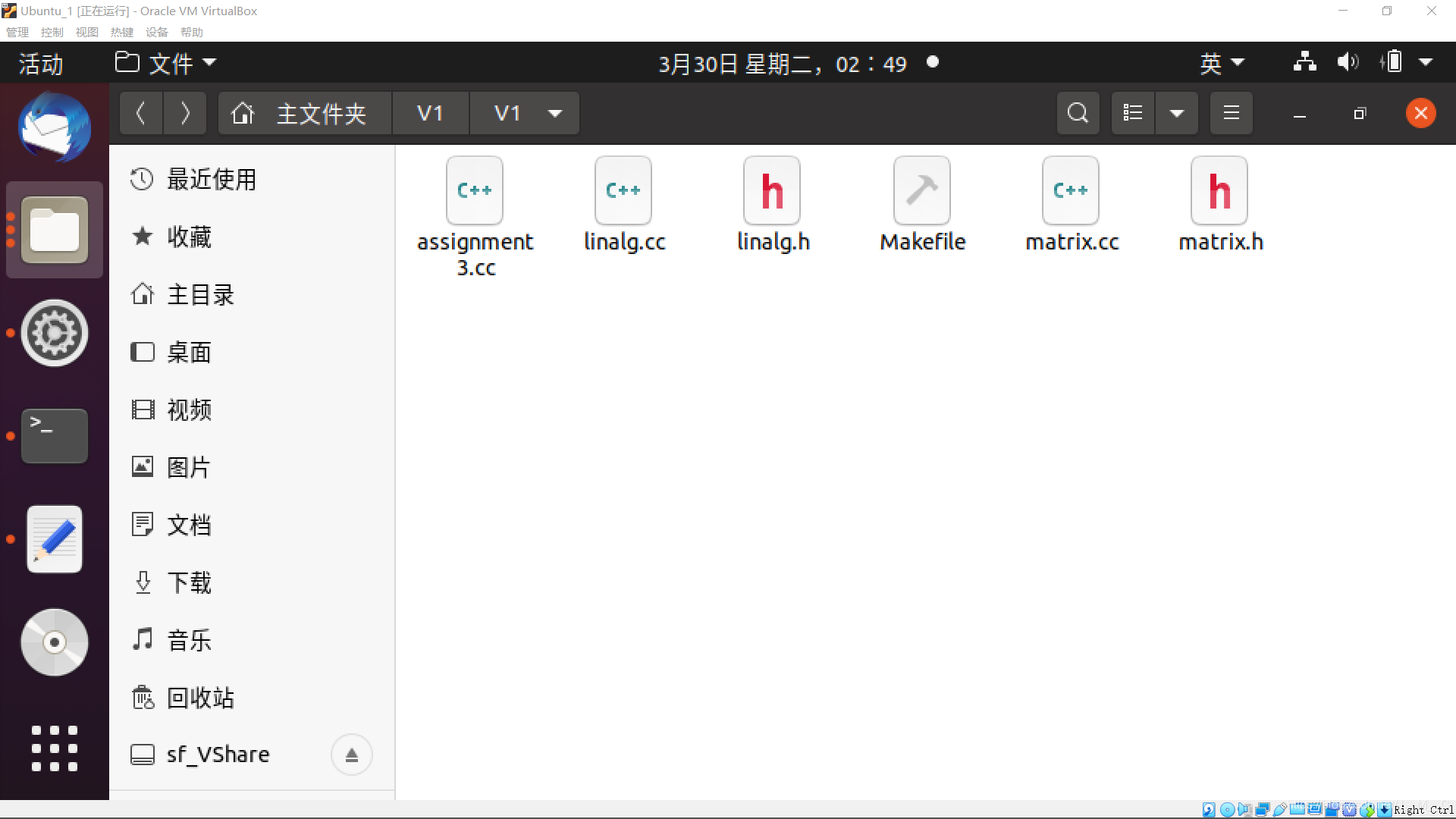Click the volume speaker icon

tap(1348, 62)
